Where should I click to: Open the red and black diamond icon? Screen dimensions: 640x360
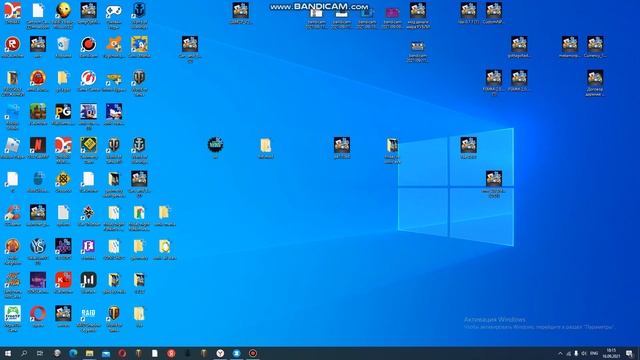click(89, 212)
